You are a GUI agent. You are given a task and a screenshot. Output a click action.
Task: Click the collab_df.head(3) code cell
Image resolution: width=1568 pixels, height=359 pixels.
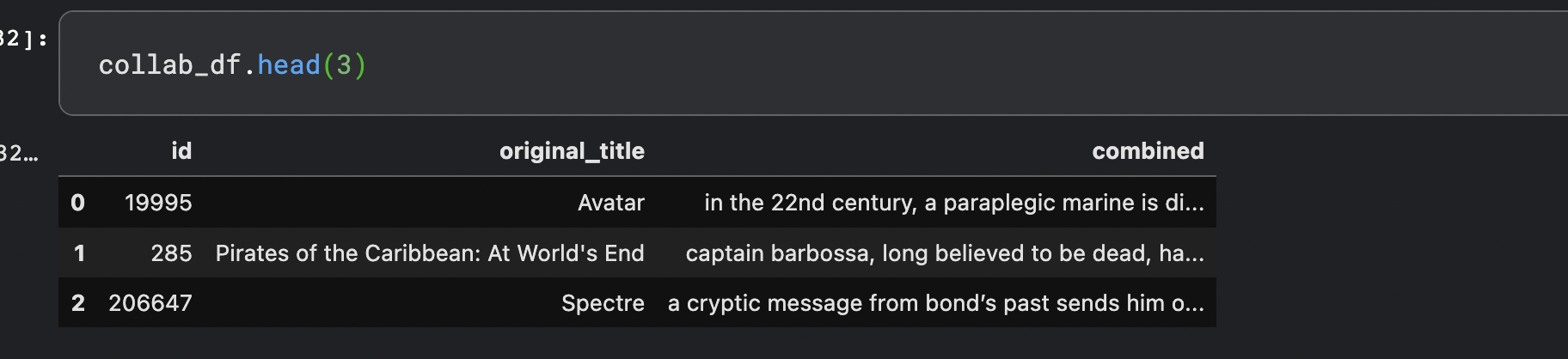click(x=813, y=64)
